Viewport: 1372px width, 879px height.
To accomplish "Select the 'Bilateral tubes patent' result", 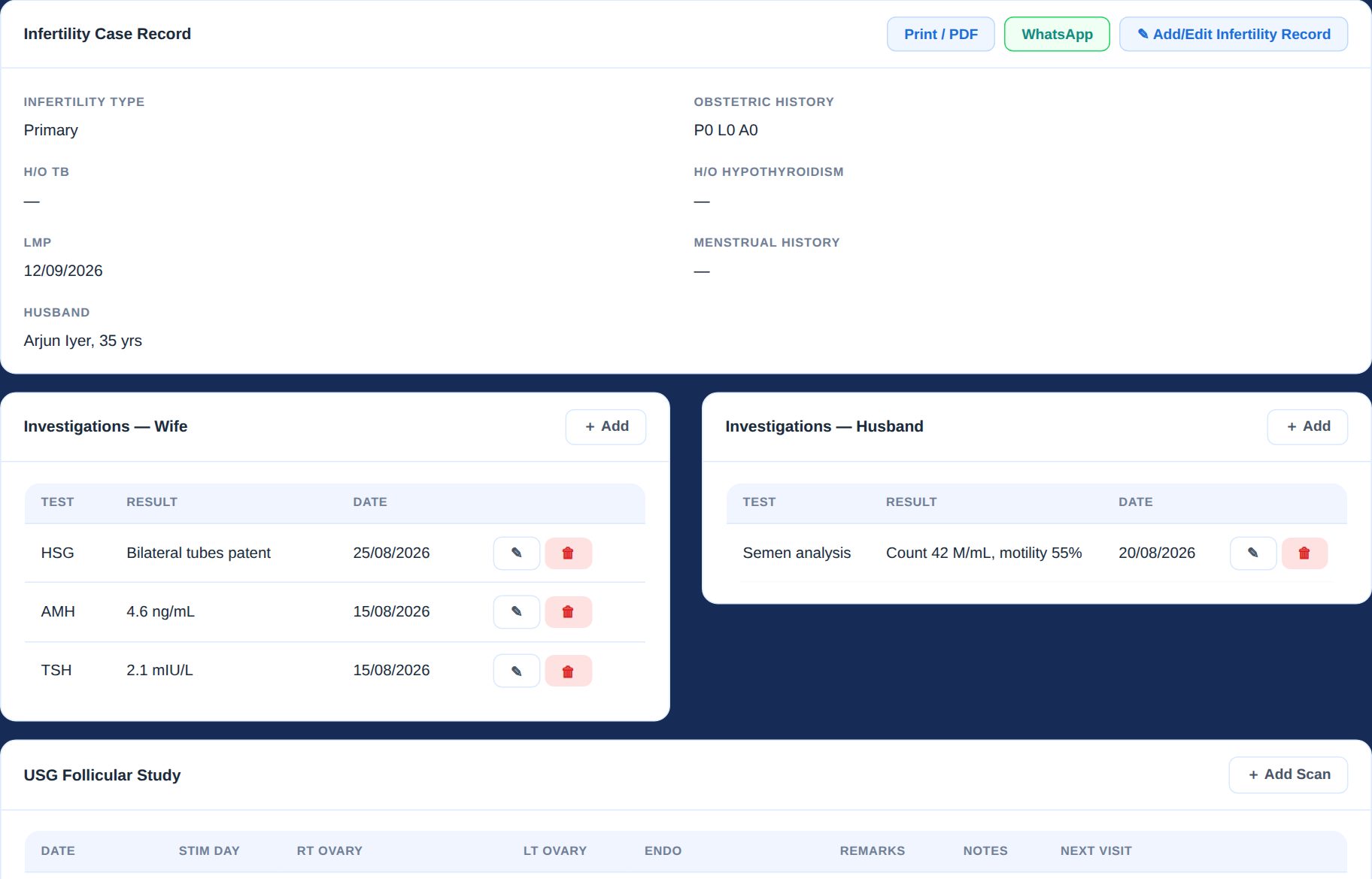I will 199,553.
